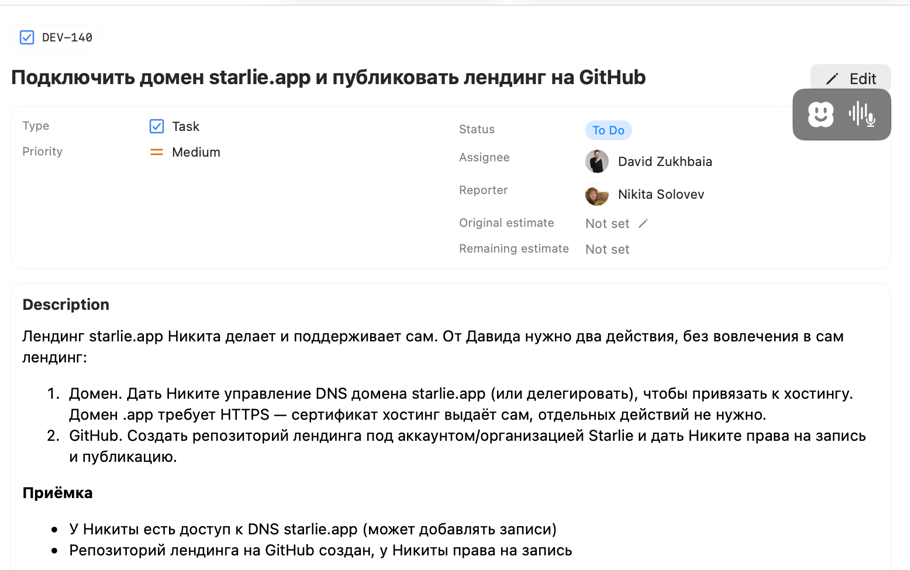
Task: Click the Assignee field label
Action: [x=484, y=157]
